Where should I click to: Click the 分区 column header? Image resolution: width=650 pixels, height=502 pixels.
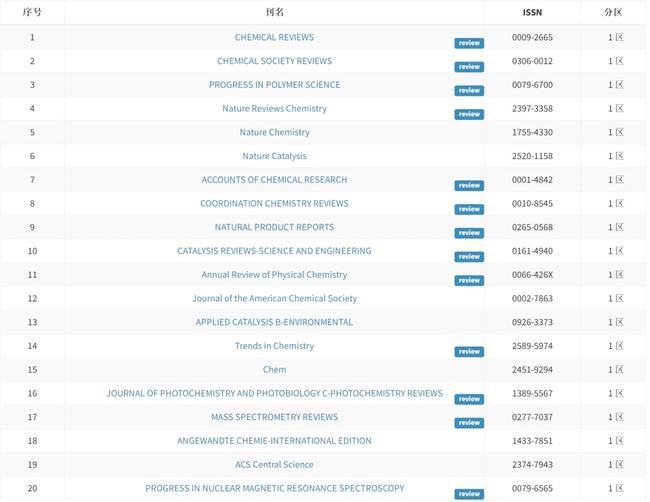(612, 12)
